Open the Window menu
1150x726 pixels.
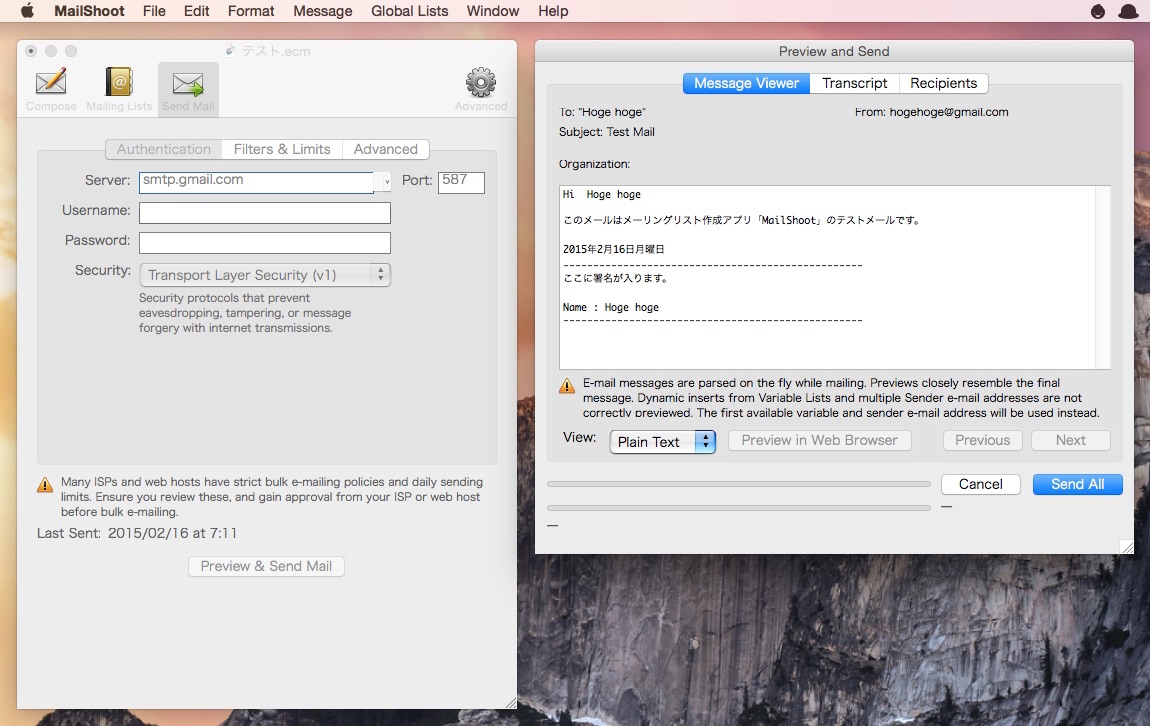[x=493, y=11]
